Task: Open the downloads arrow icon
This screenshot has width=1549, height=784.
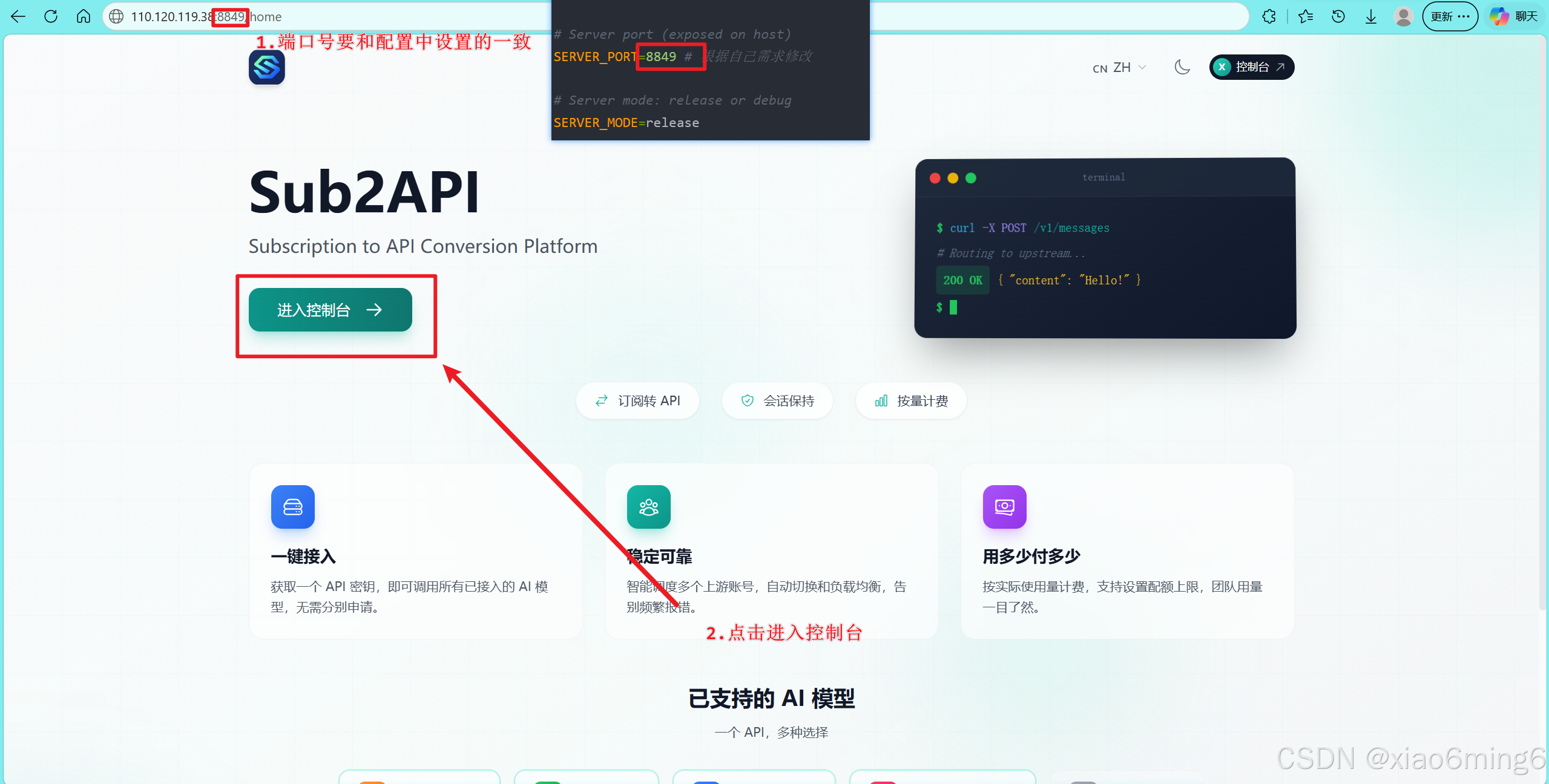Action: click(1371, 16)
